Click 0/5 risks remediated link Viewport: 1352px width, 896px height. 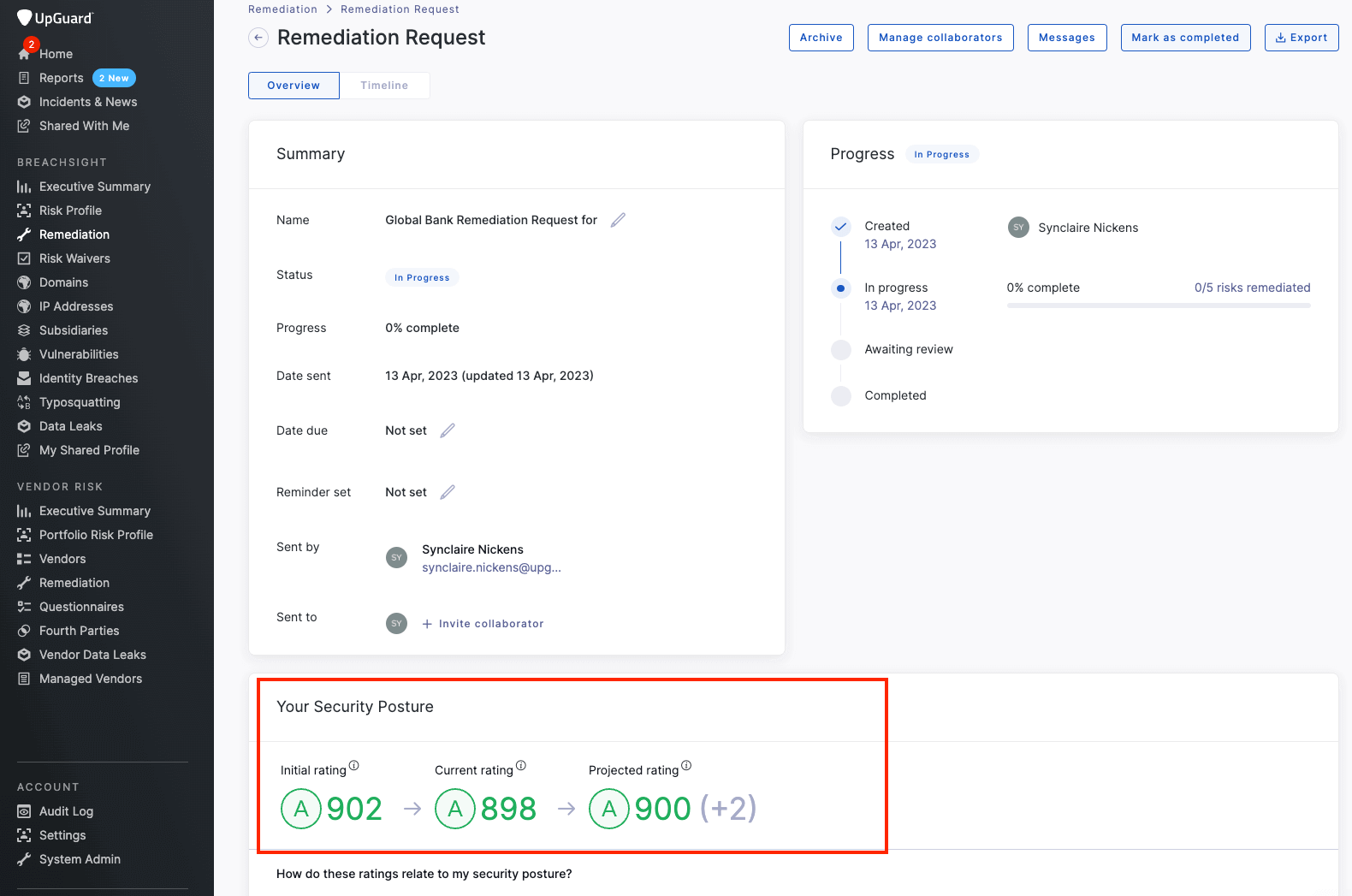(1252, 288)
